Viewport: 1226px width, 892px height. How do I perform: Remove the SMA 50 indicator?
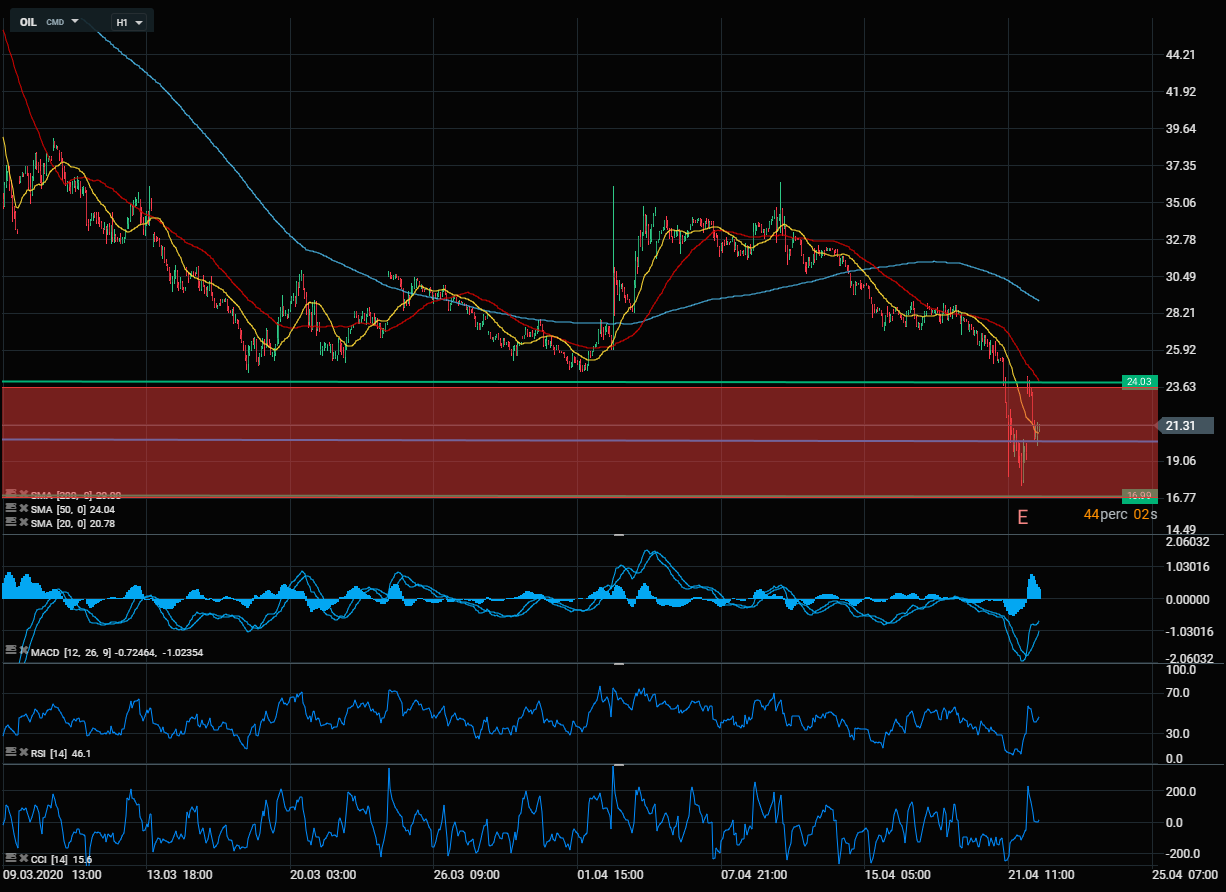tap(22, 509)
